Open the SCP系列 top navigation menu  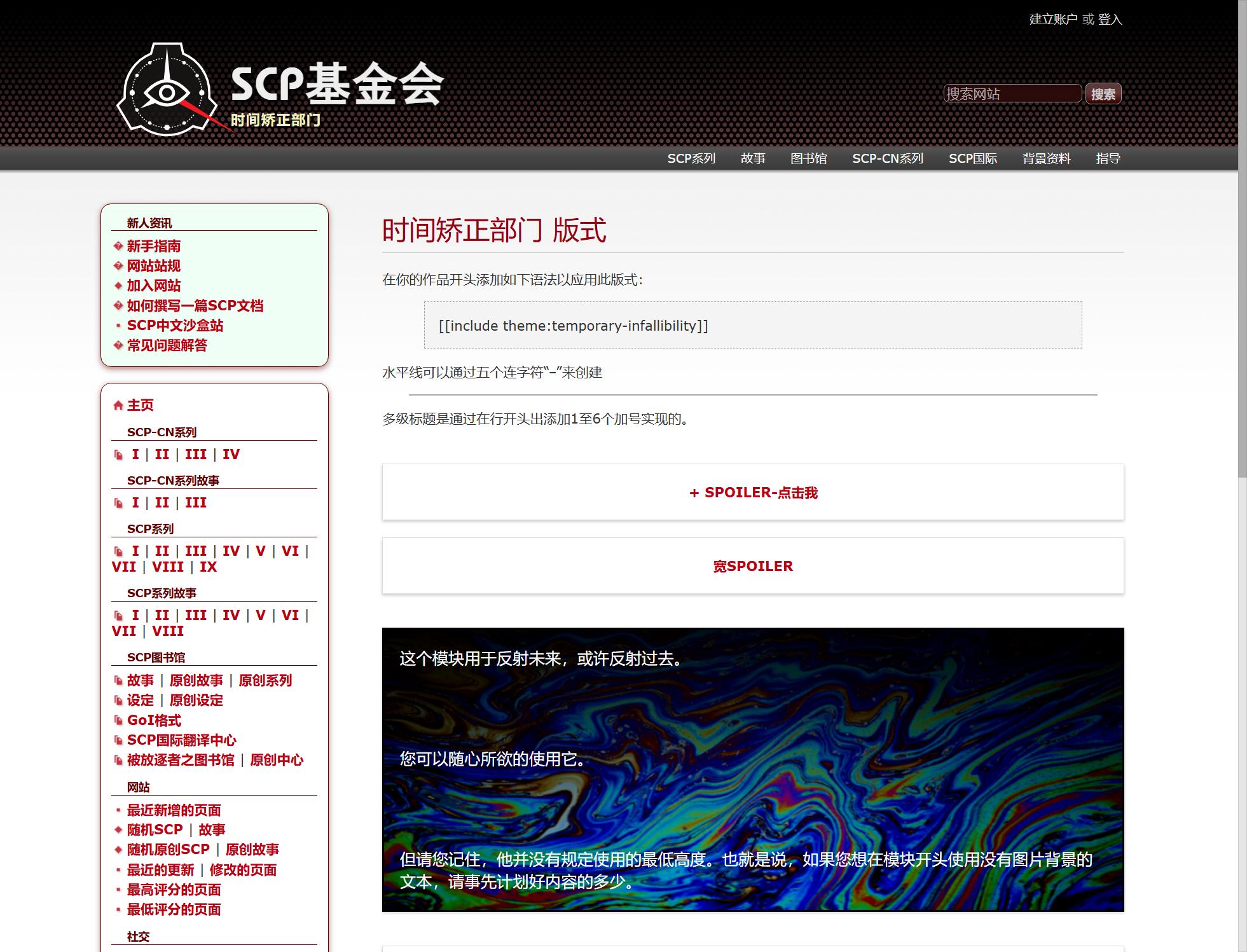pyautogui.click(x=691, y=158)
